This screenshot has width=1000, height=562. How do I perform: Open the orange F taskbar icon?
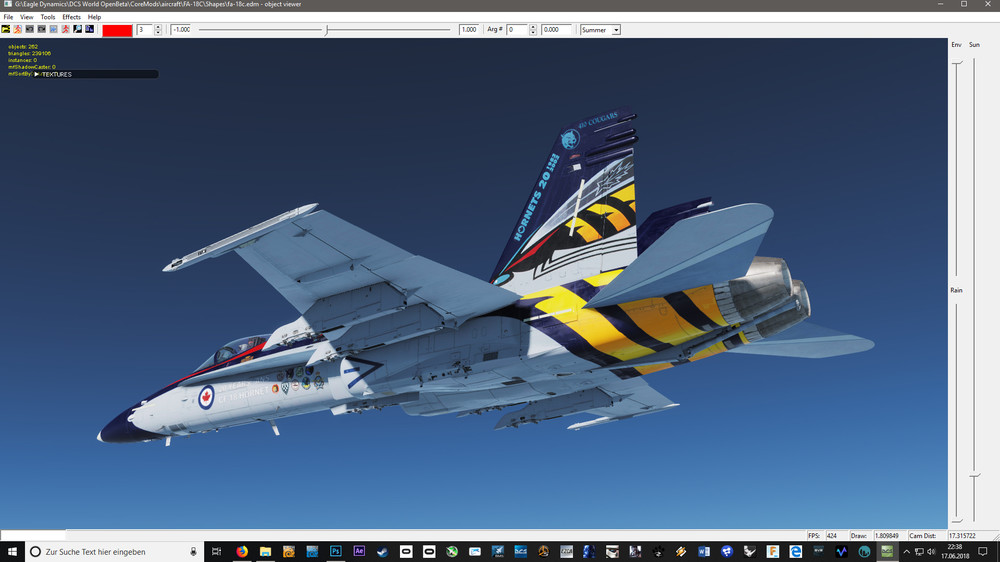click(x=773, y=552)
